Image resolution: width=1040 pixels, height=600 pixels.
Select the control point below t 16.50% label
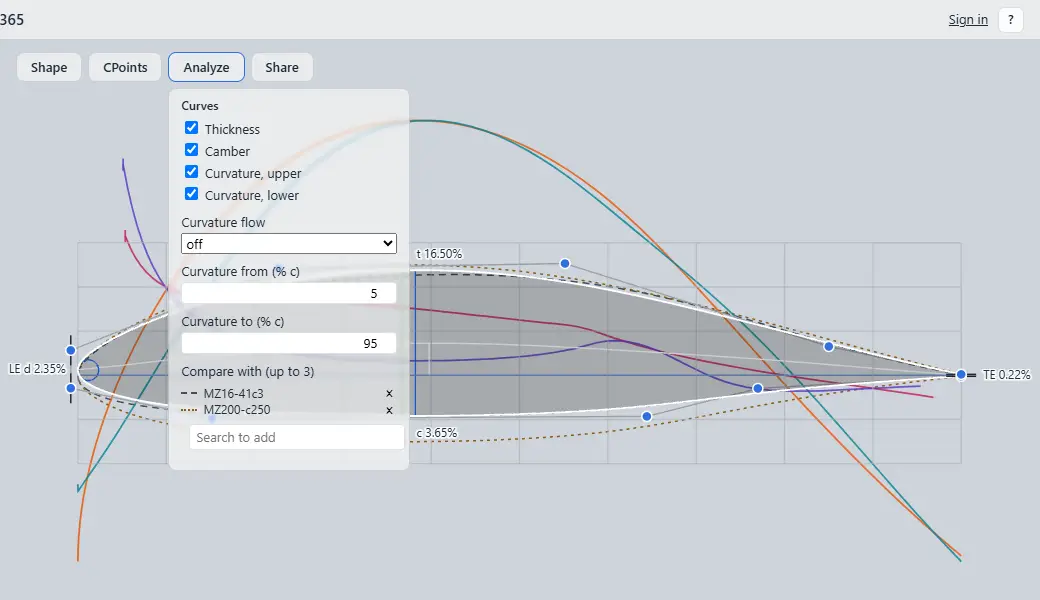(x=564, y=263)
